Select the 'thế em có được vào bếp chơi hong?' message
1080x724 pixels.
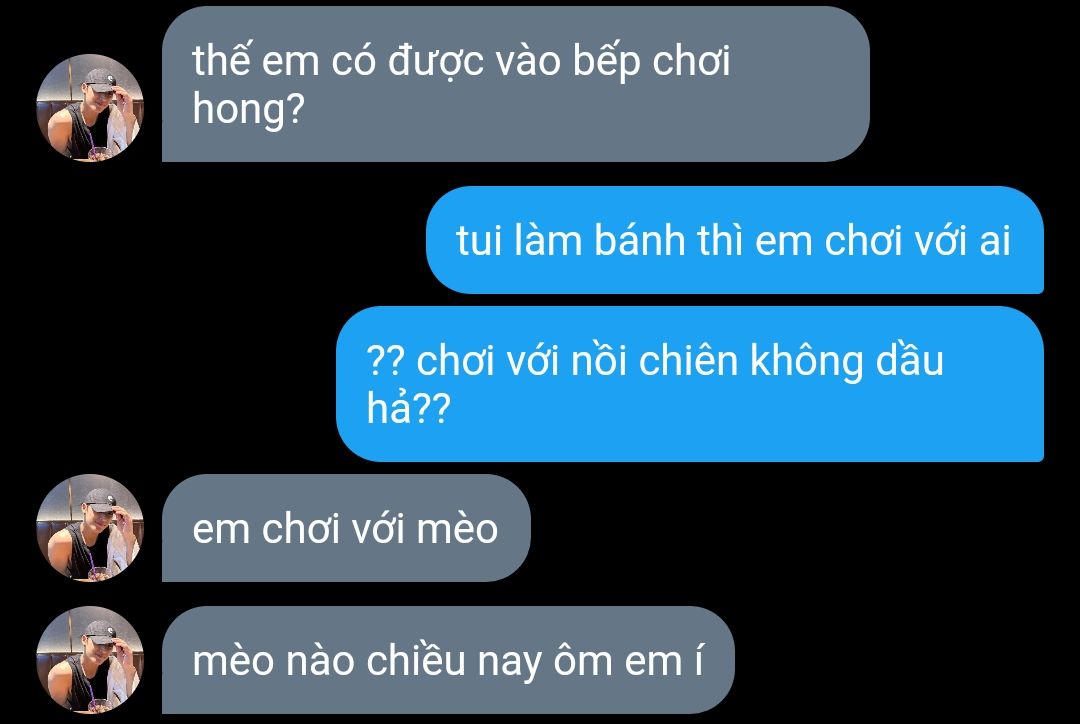[x=516, y=84]
